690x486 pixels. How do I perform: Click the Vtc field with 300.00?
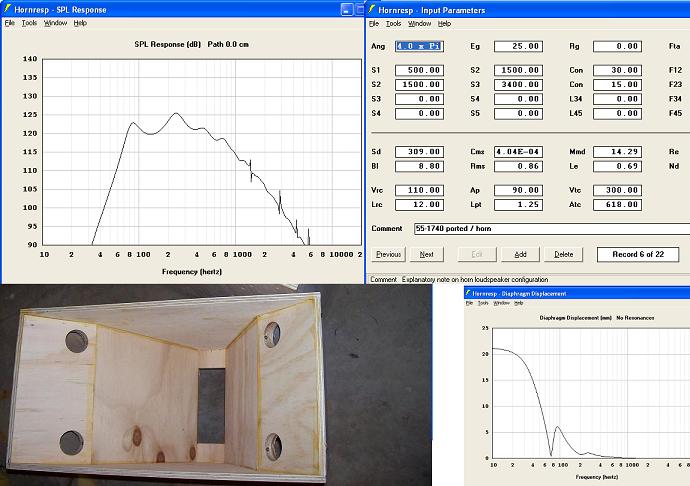point(617,190)
